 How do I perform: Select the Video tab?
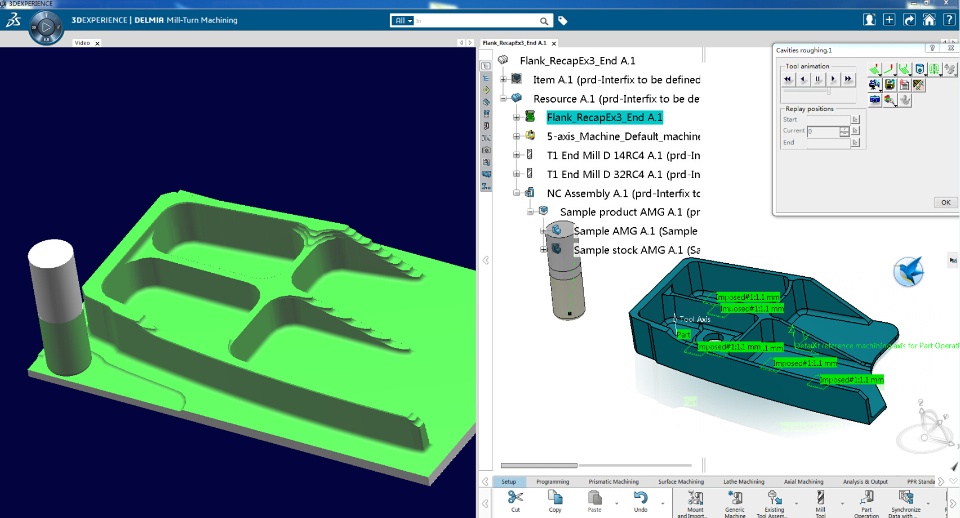point(82,43)
